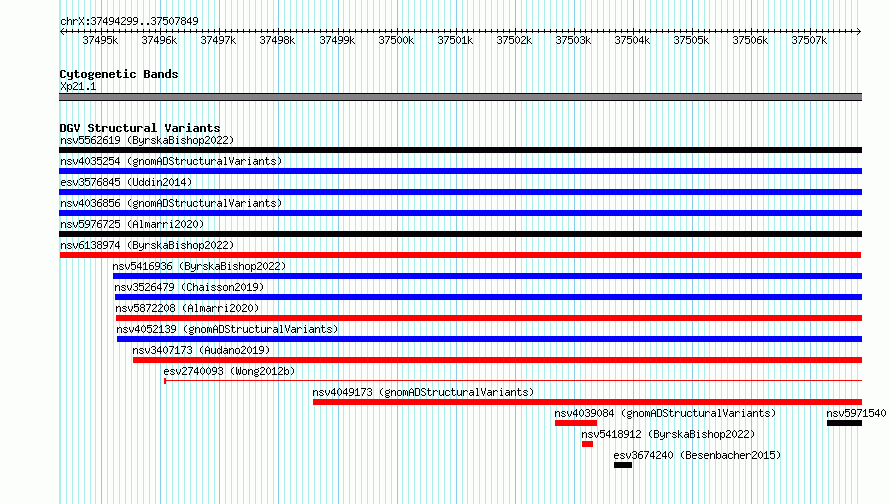The width and height of the screenshot is (890, 504).
Task: Select the blue bar under esv3576845
Action: pyautogui.click(x=460, y=192)
